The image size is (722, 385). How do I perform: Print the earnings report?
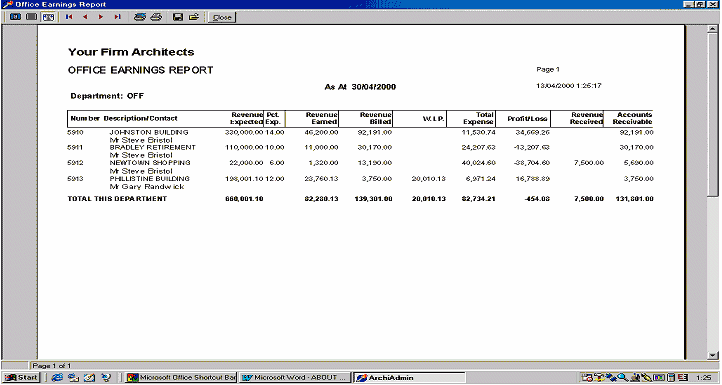[x=156, y=17]
